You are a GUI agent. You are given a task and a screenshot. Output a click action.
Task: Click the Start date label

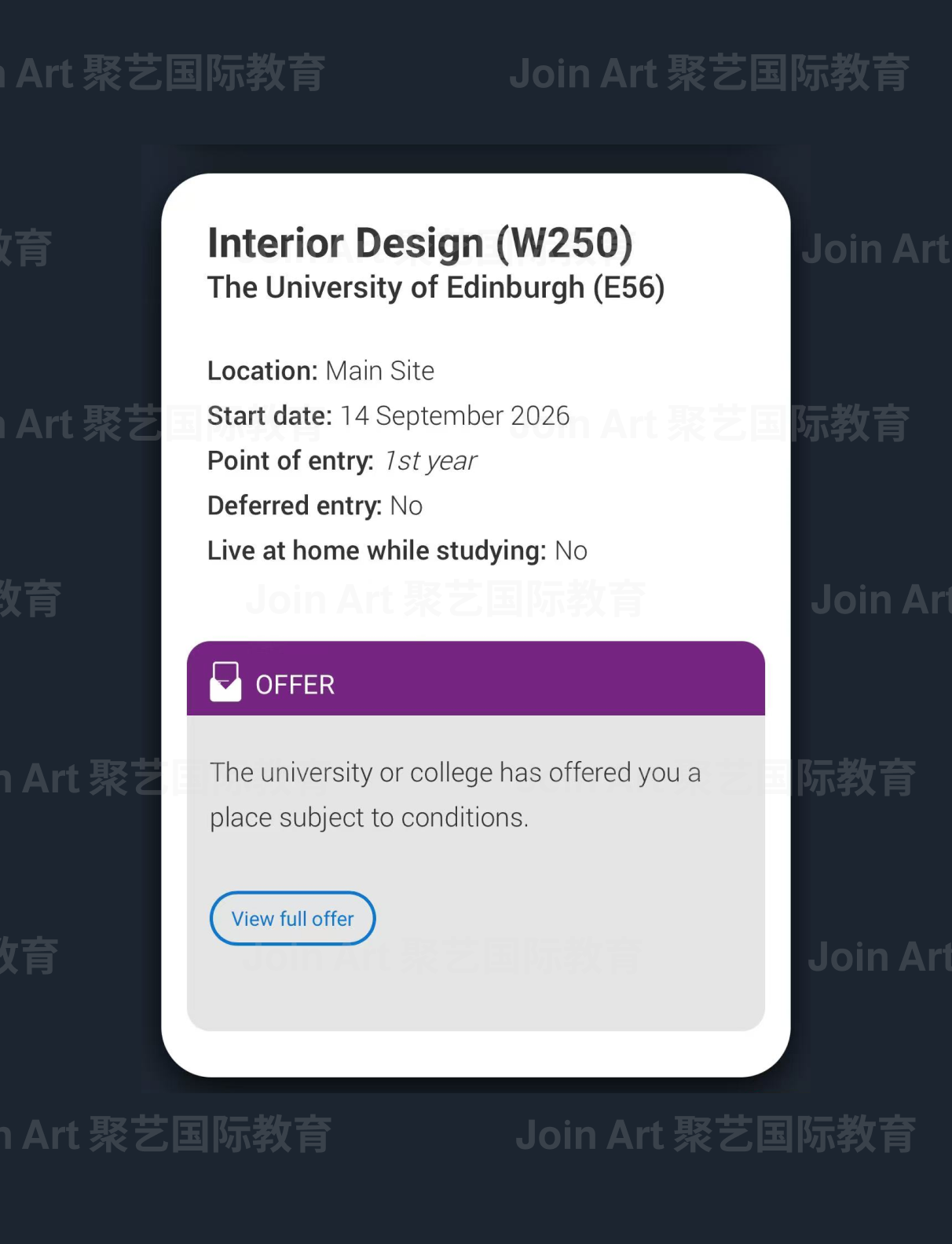pos(269,415)
